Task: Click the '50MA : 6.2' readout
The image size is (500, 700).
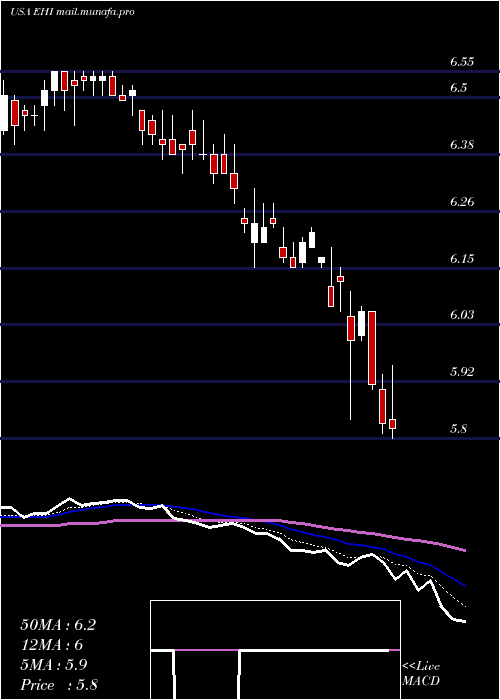Action: (x=58, y=625)
